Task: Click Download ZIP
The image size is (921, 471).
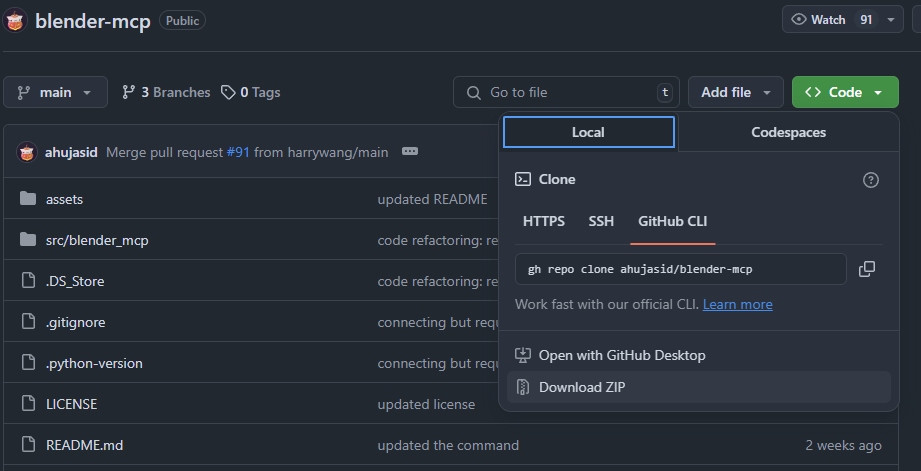Action: (x=583, y=387)
